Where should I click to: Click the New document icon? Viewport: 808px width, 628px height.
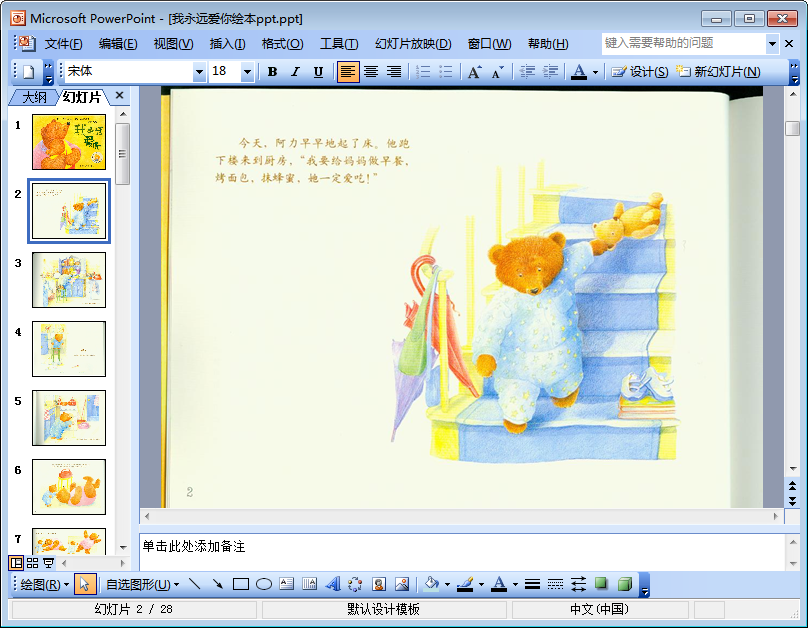(28, 72)
